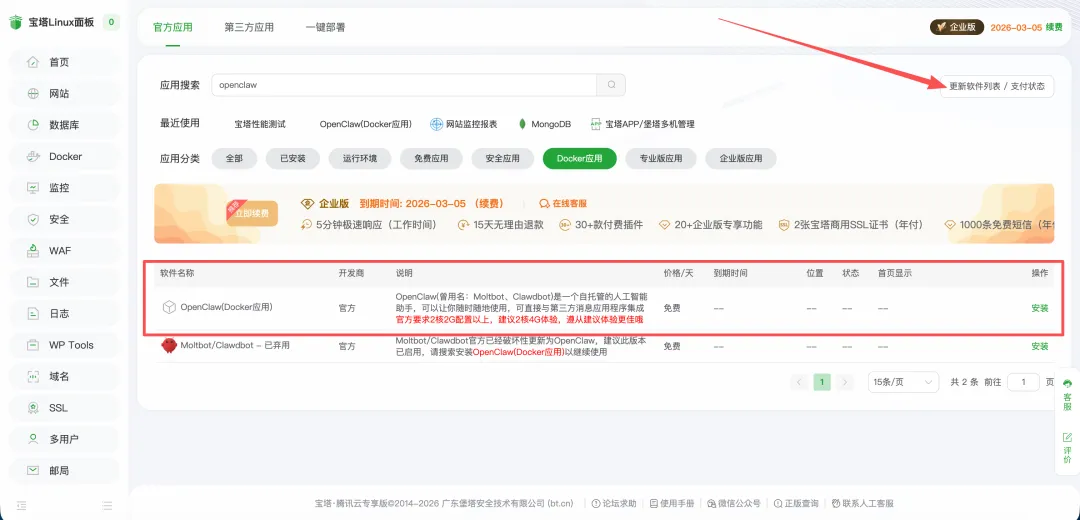Open 联系人工客服 footer link
Viewport: 1080px width, 520px height.
click(x=863, y=503)
